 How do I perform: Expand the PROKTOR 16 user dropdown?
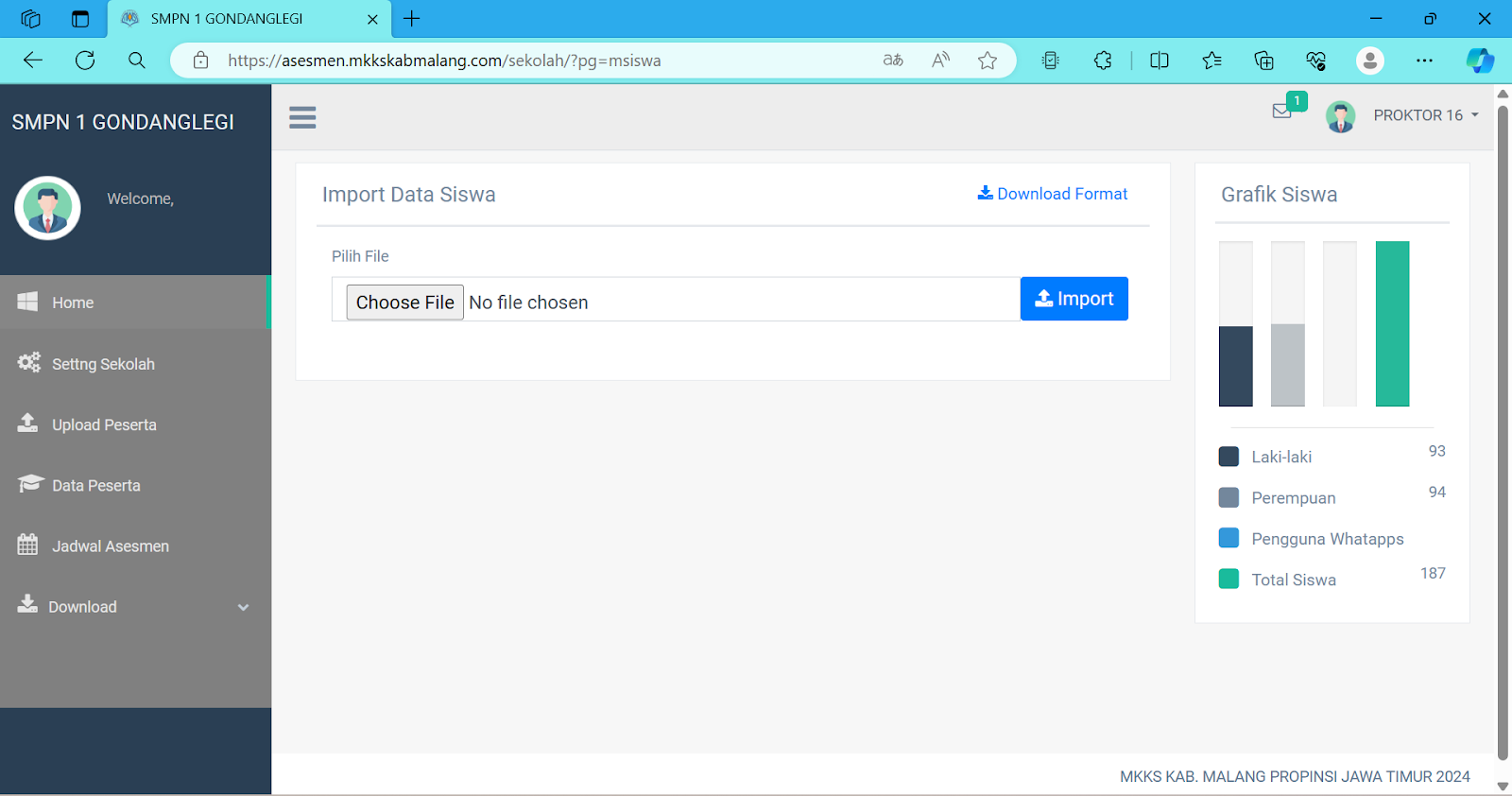[x=1425, y=115]
